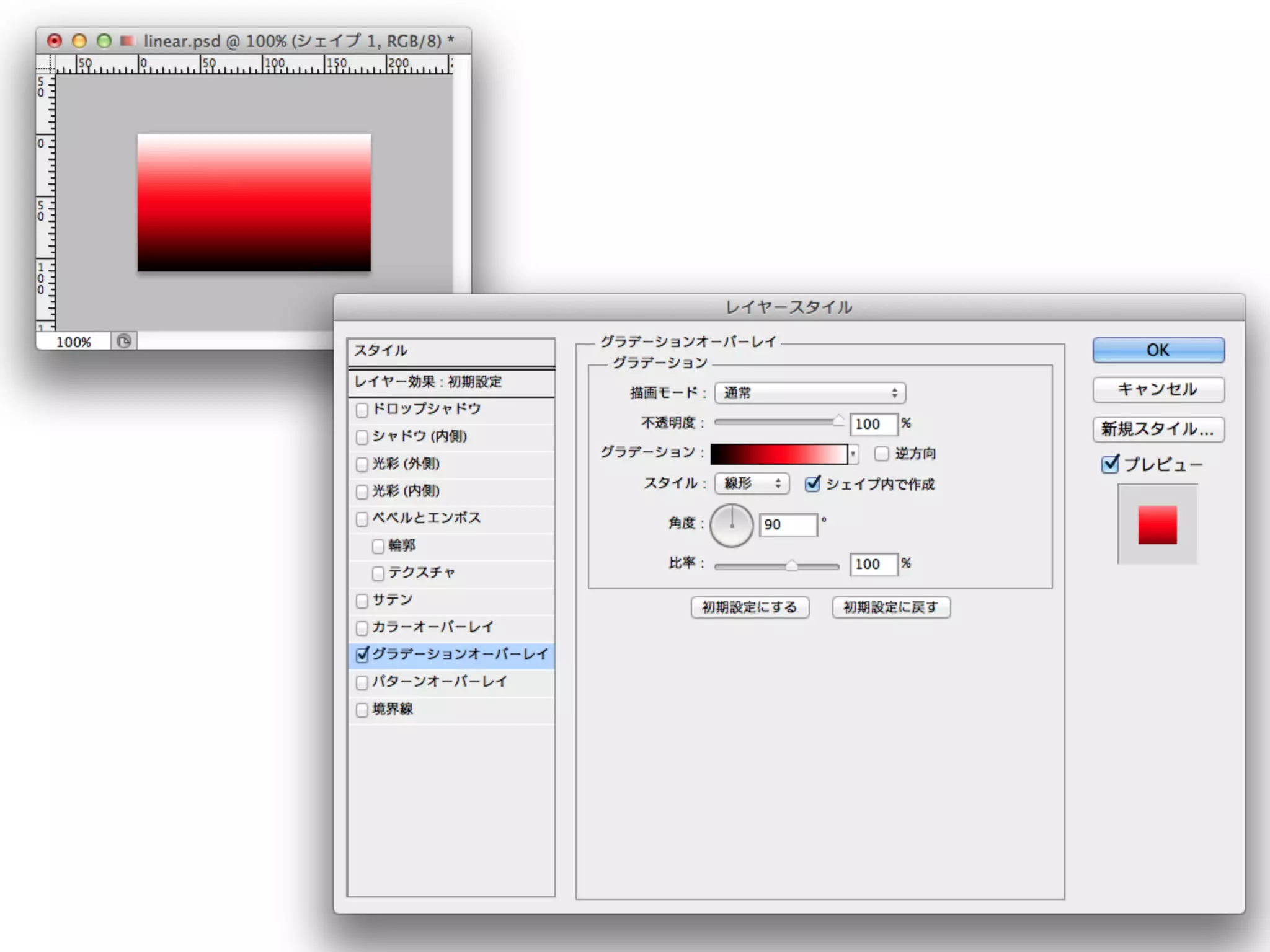The width and height of the screenshot is (1270, 952).
Task: Click the キャンセル button
Action: 1158,390
